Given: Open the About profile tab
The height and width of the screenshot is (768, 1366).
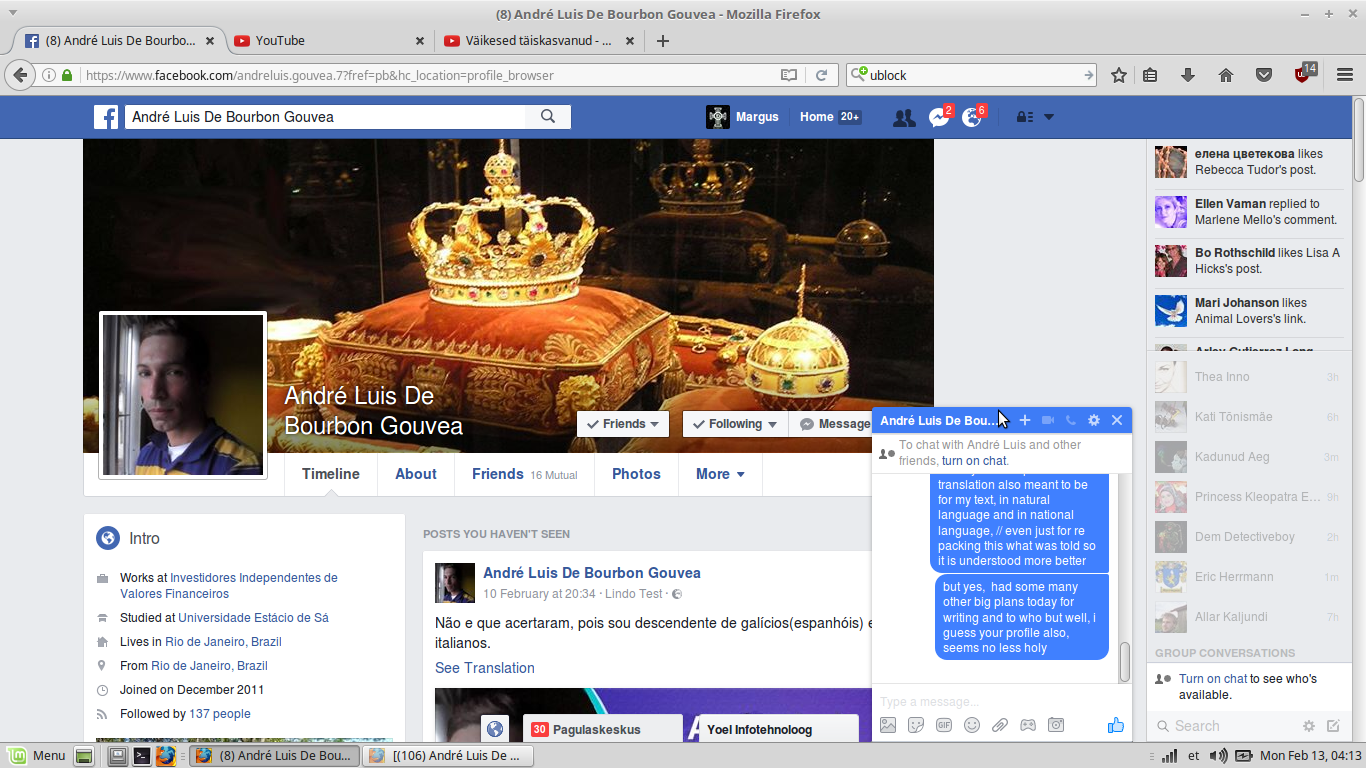Looking at the screenshot, I should (416, 474).
